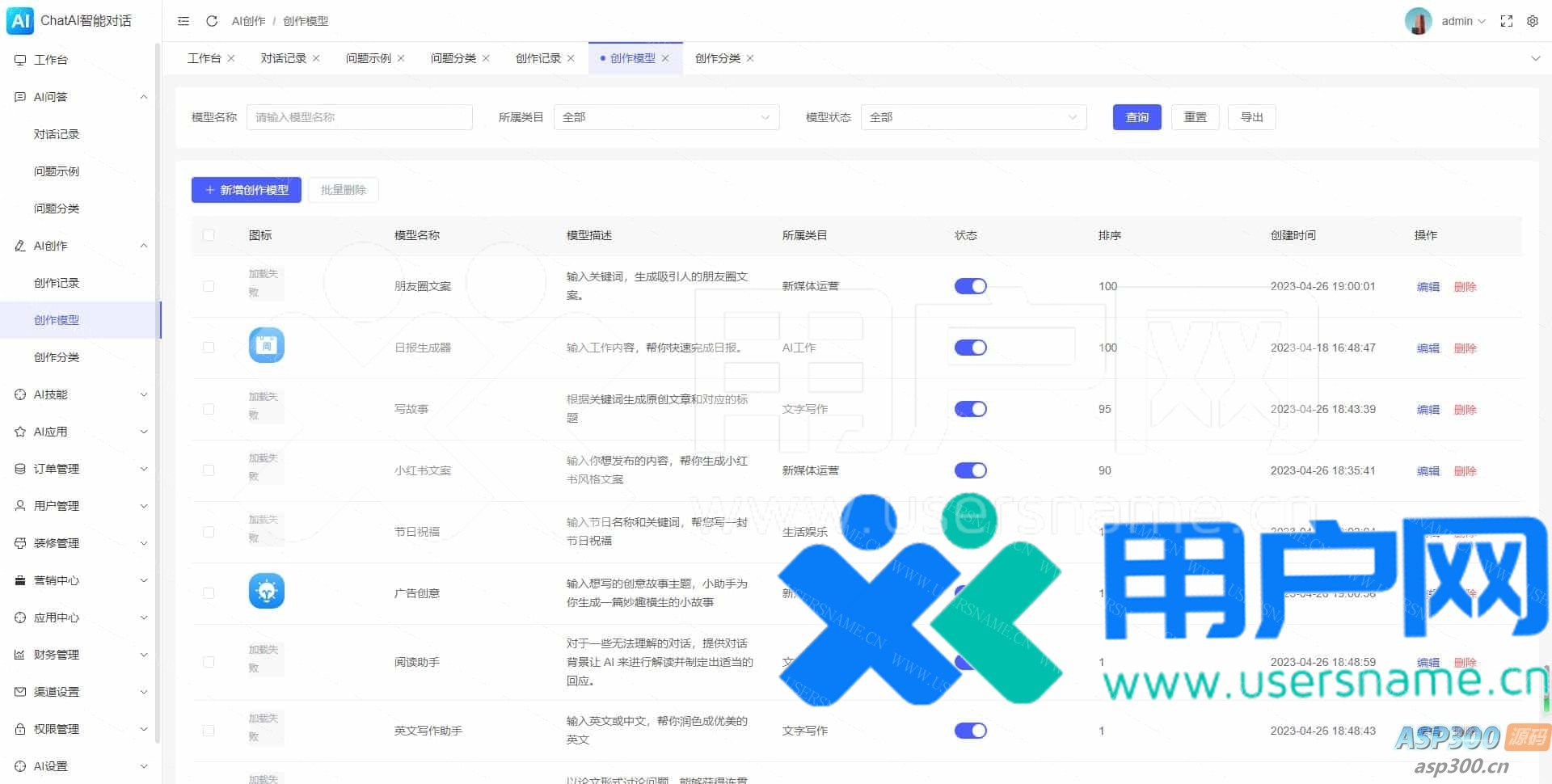Close the 对话记录 tab
The height and width of the screenshot is (784, 1552).
point(316,58)
